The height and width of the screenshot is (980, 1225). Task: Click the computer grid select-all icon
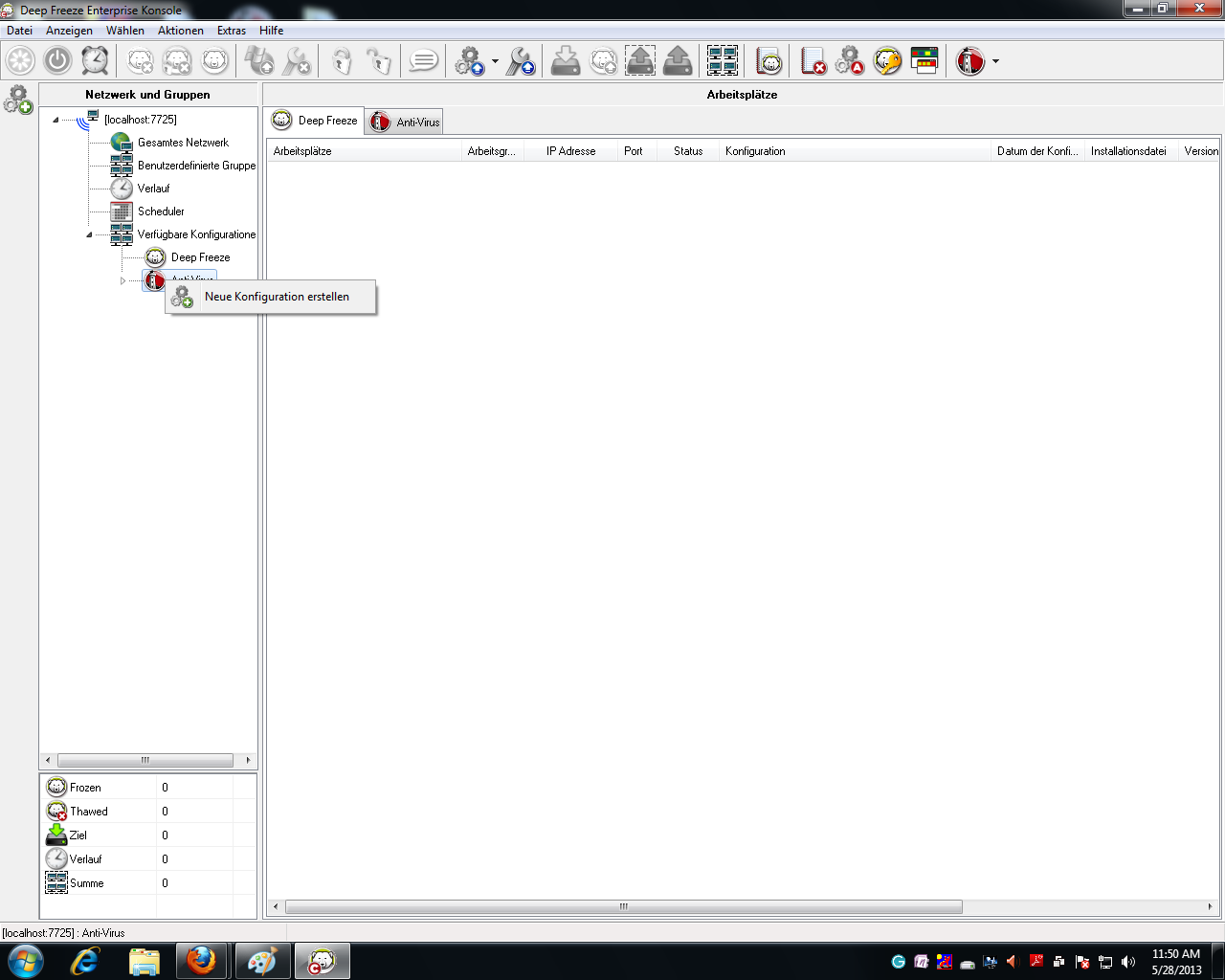click(723, 61)
